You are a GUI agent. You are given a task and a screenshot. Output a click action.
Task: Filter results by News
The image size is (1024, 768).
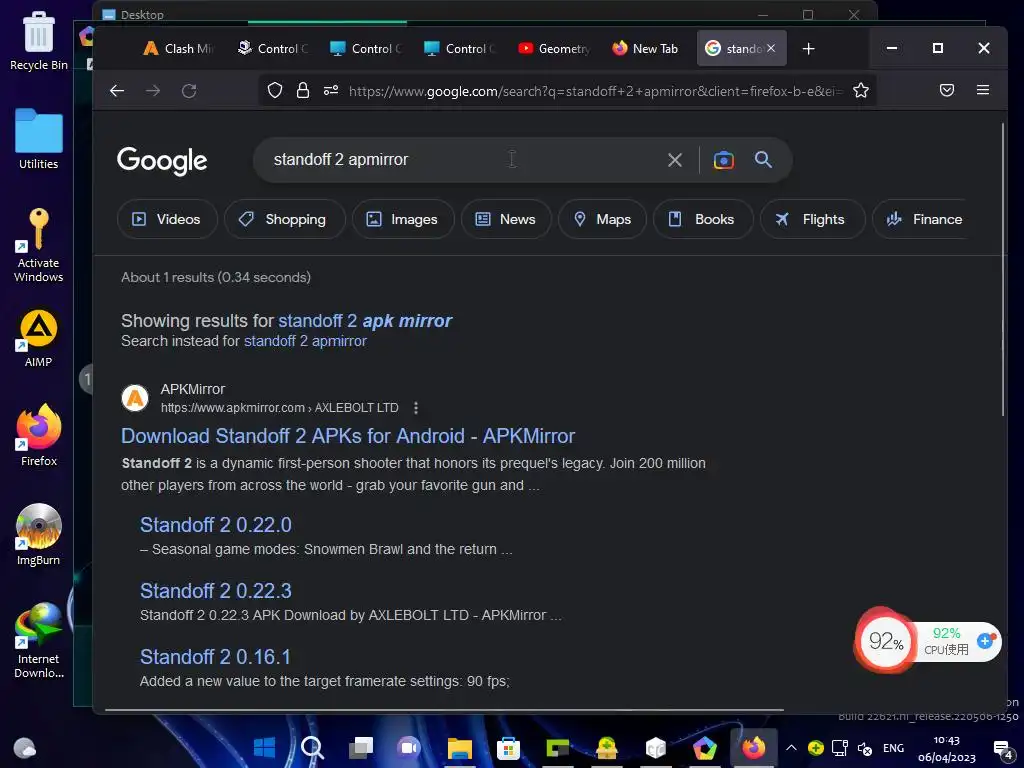point(506,219)
